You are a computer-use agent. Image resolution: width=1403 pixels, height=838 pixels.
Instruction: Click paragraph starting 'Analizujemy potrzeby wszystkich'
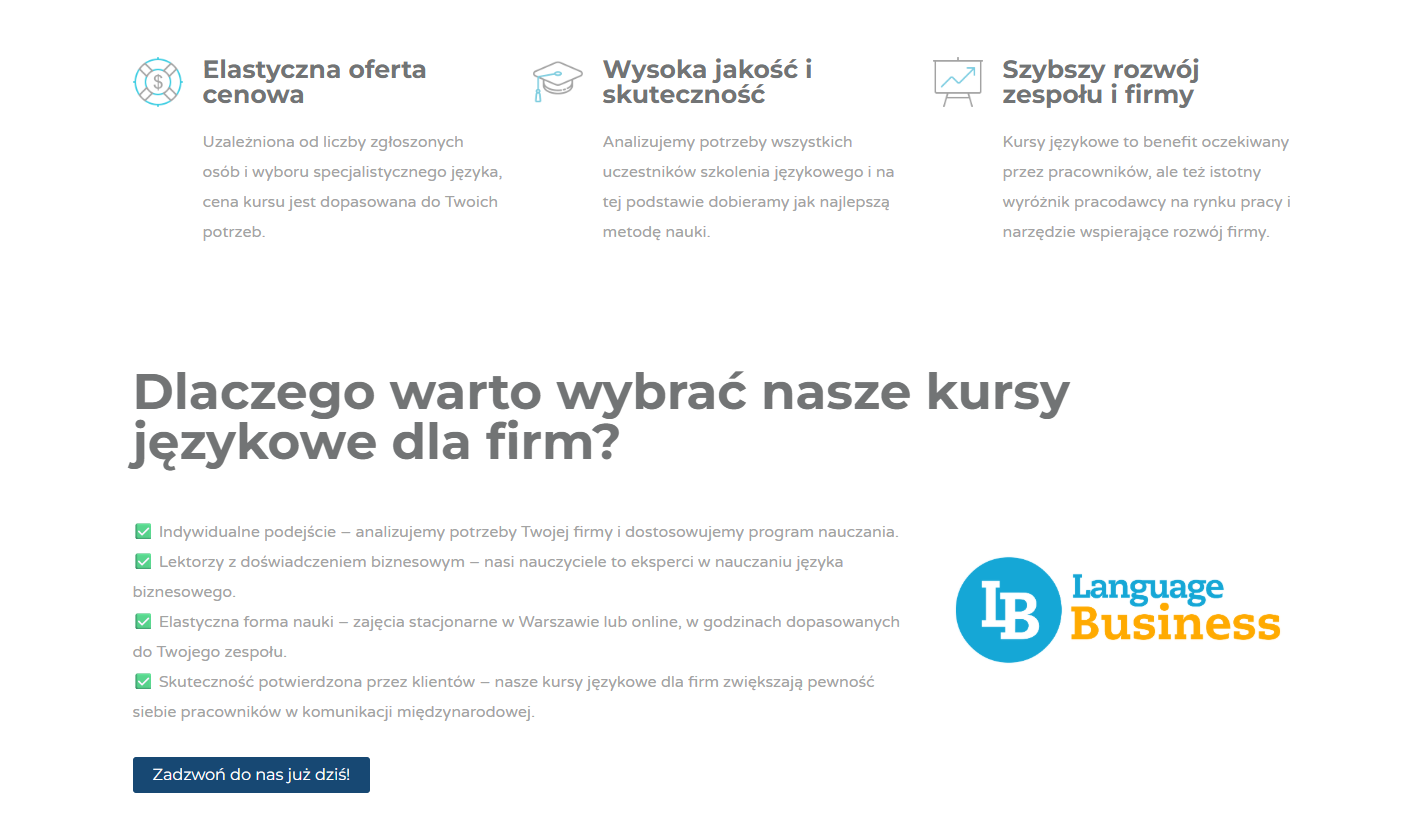(x=748, y=187)
